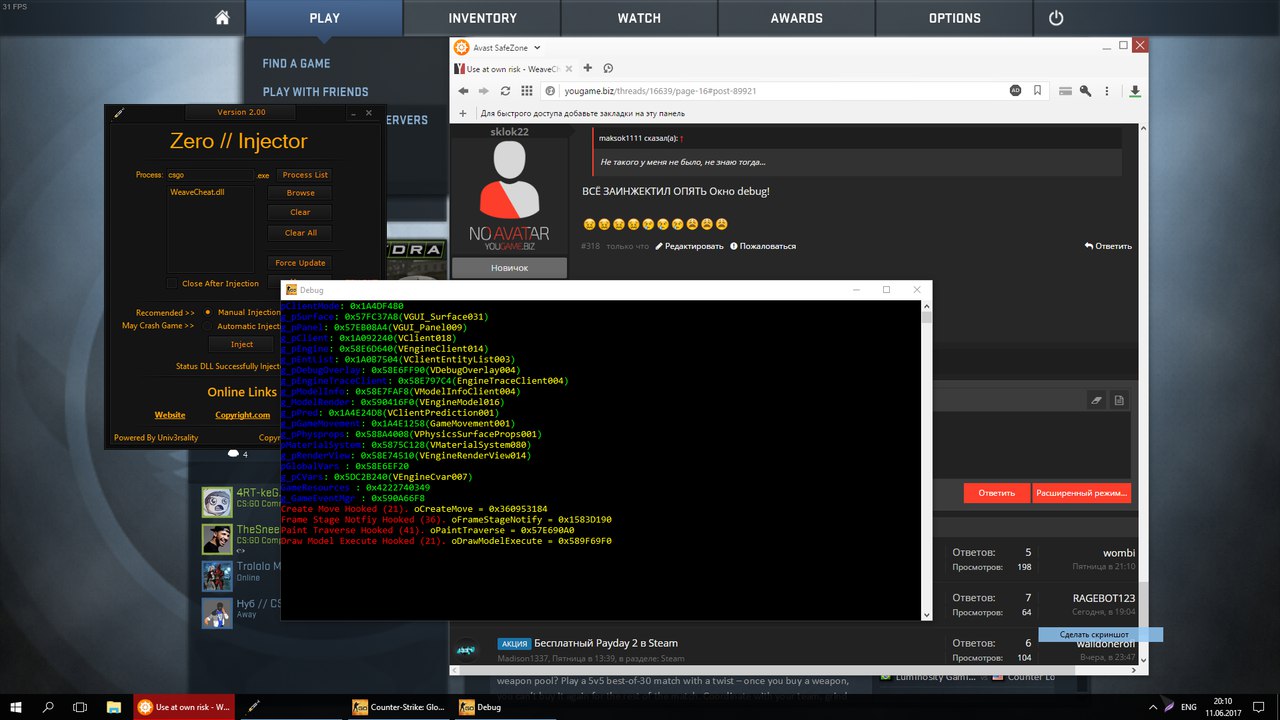
Task: Click the browser key passwords icon
Action: coord(1087,91)
